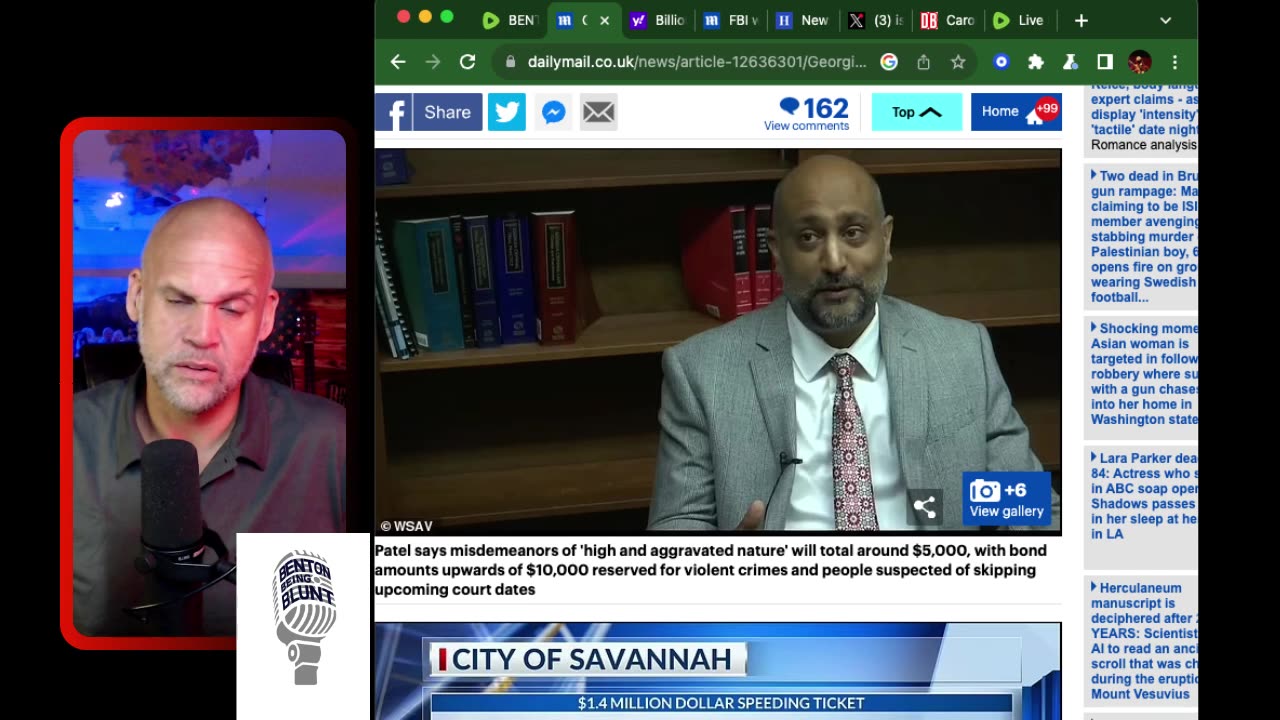Click the macOS green maximize button

coord(447,17)
